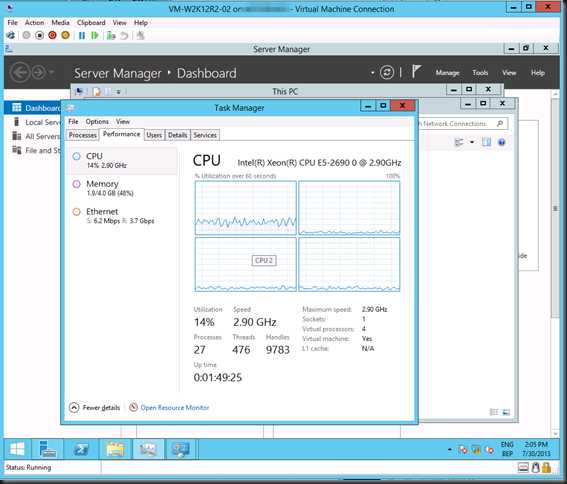The image size is (567, 484).
Task: Click Task Manager taskbar icon
Action: [x=148, y=449]
